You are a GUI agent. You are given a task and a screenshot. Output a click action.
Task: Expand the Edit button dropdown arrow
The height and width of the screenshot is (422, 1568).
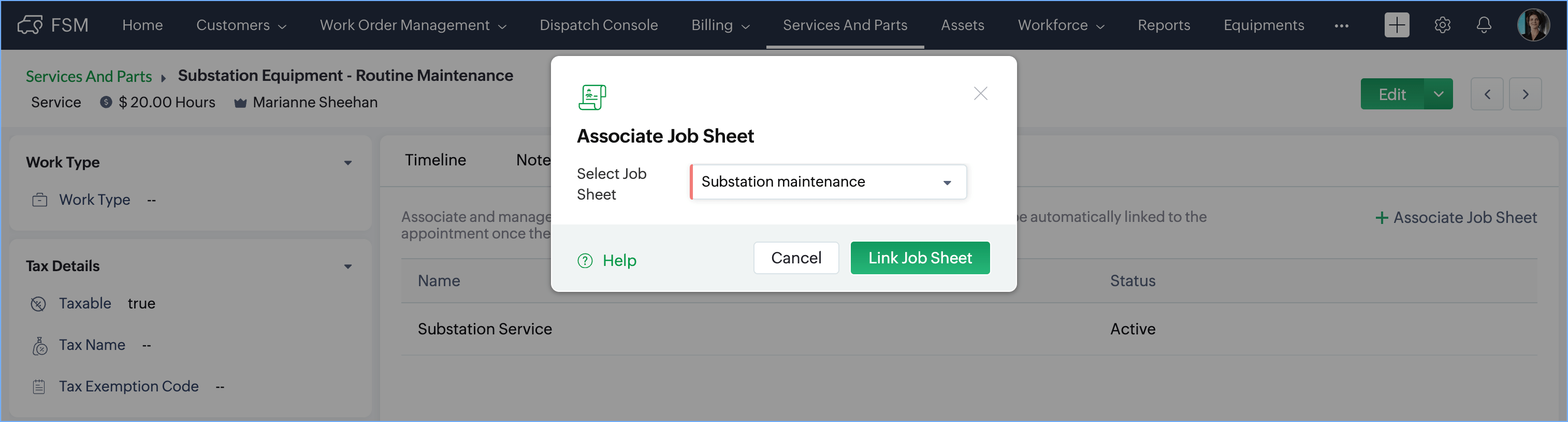(x=1439, y=94)
